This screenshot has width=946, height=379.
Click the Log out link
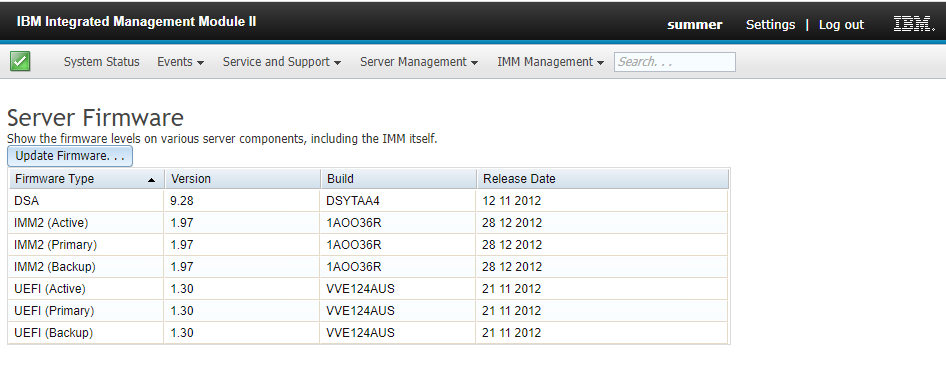(841, 25)
